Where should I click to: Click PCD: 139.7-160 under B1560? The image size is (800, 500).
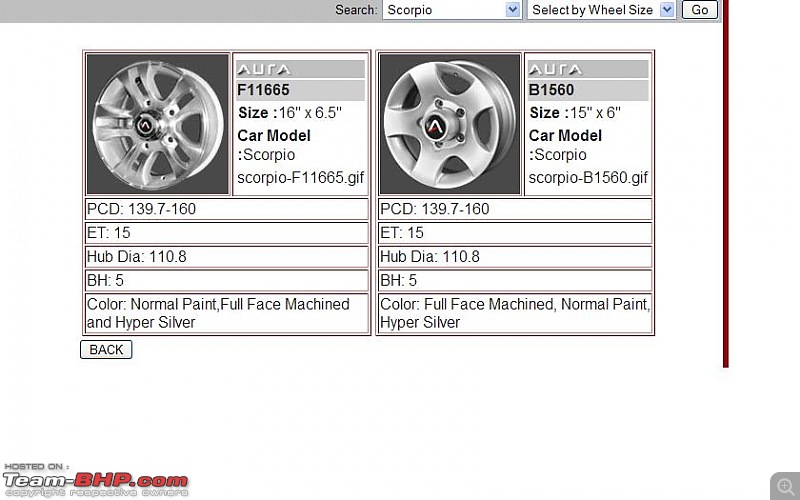515,209
